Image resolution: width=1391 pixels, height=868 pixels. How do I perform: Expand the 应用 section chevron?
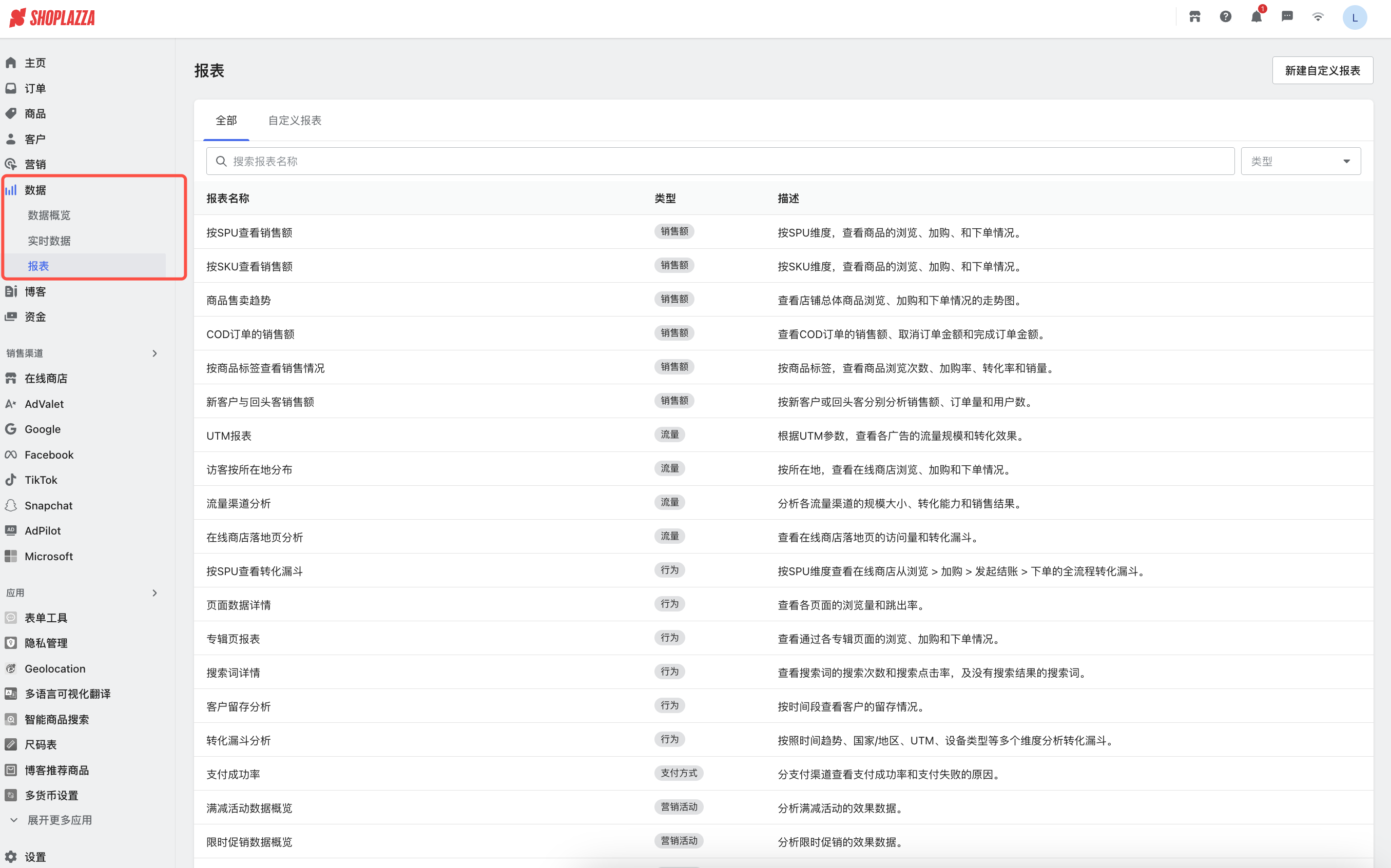(154, 593)
